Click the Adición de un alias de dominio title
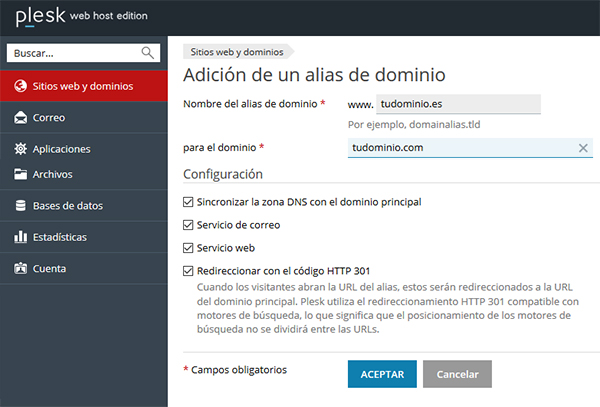 pos(314,75)
